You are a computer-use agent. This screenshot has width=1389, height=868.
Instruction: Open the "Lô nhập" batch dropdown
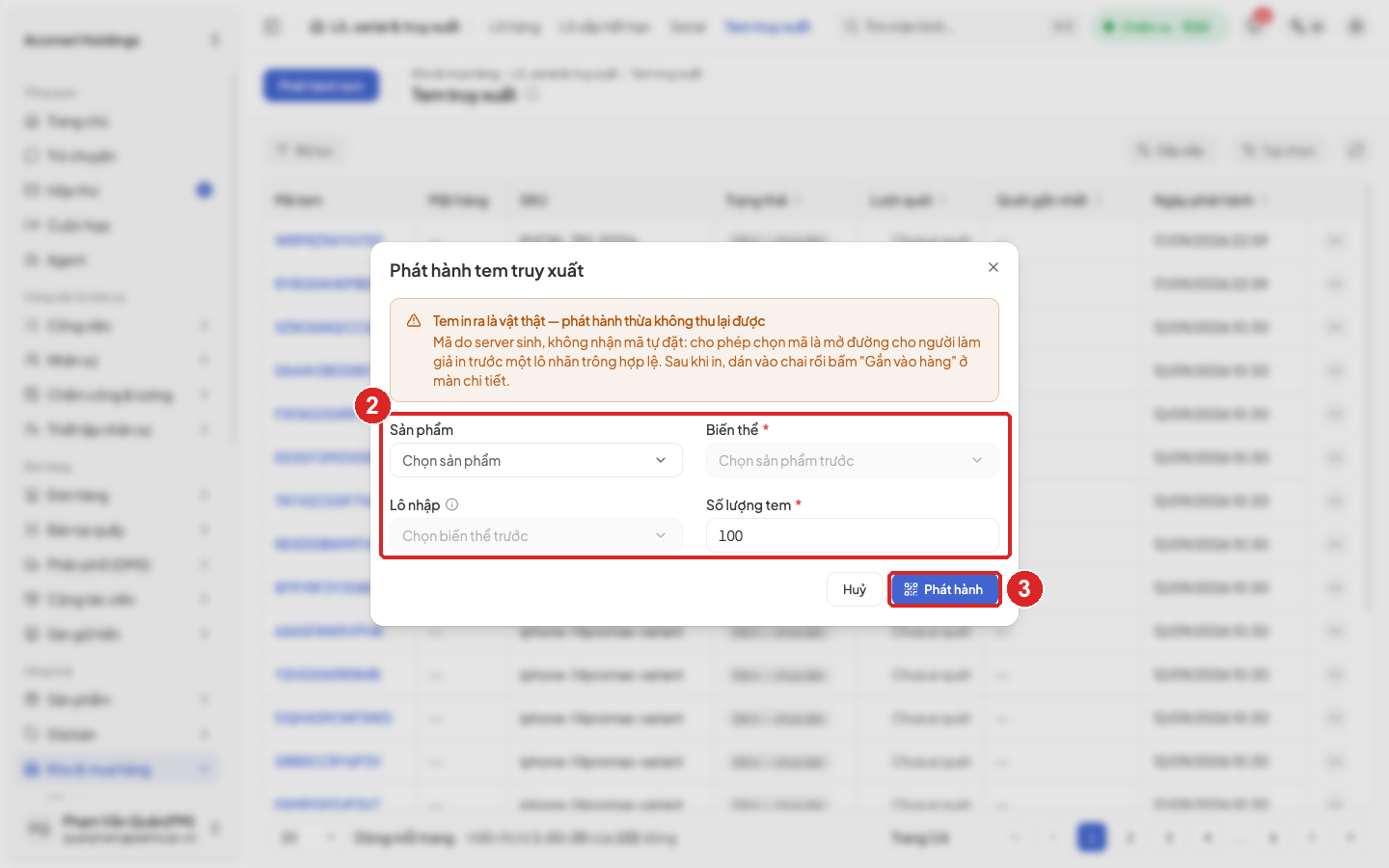point(536,535)
